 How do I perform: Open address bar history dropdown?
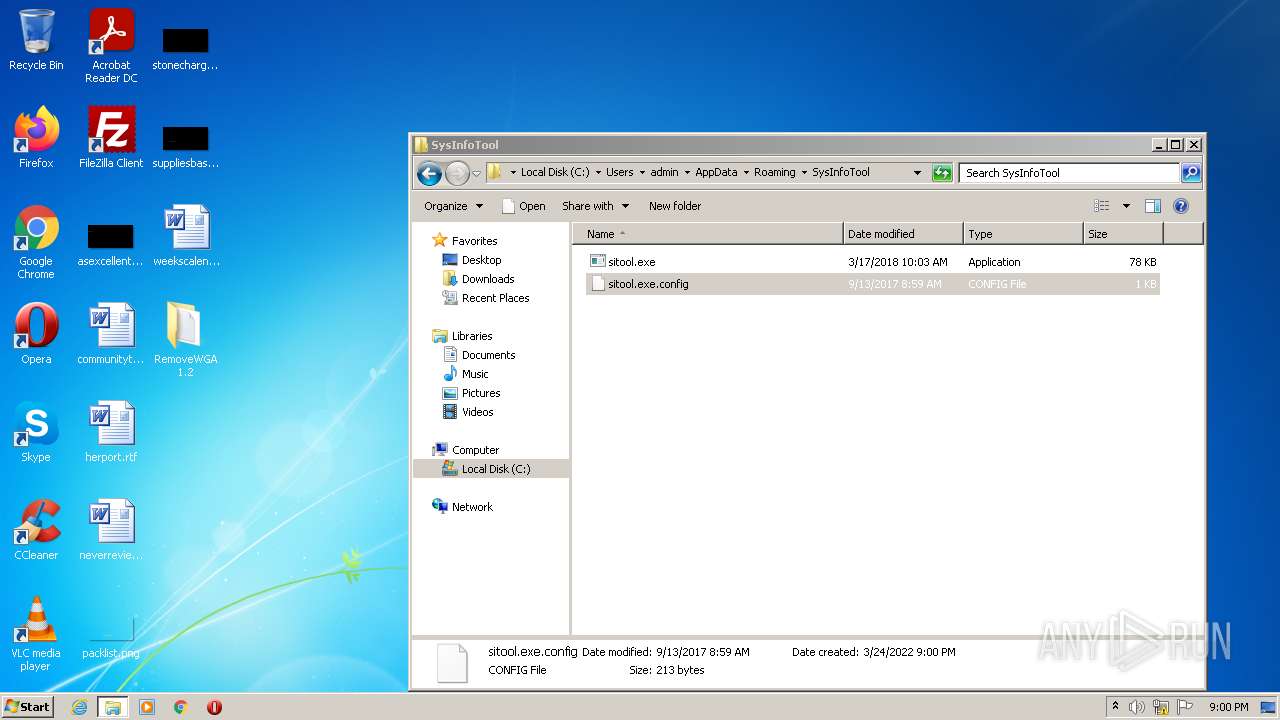[917, 173]
